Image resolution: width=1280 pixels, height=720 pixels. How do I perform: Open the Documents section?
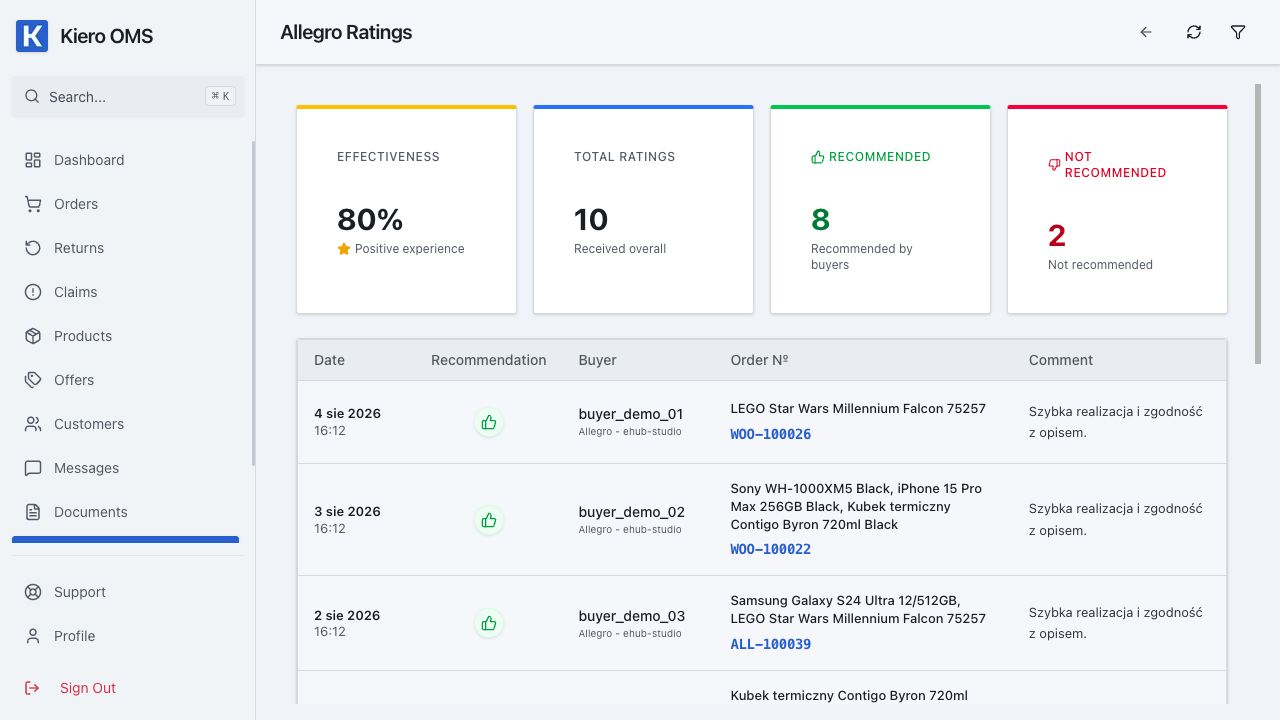coord(126,512)
